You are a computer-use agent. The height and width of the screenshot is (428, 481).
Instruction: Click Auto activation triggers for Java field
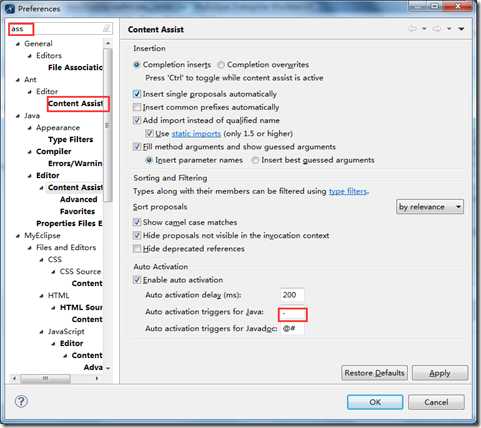tap(292, 314)
